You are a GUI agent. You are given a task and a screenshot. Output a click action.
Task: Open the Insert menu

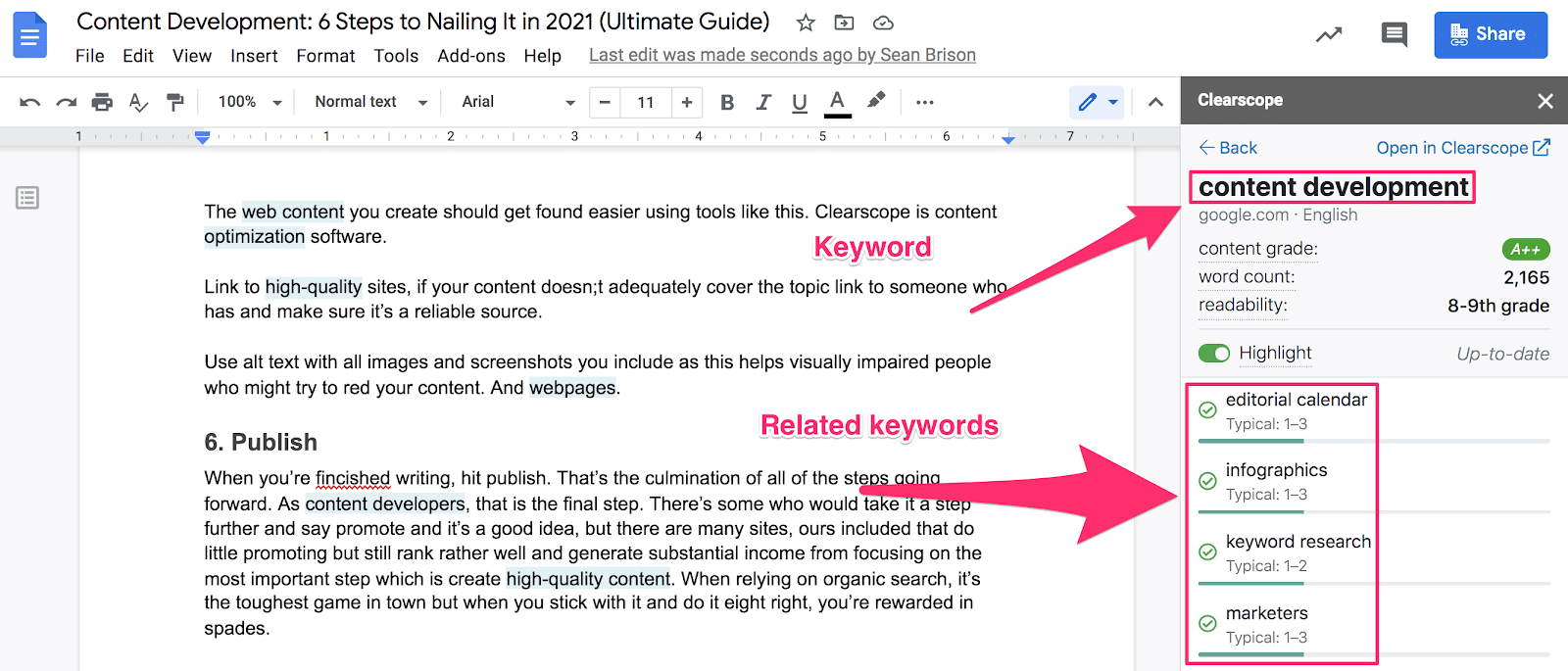pos(255,56)
